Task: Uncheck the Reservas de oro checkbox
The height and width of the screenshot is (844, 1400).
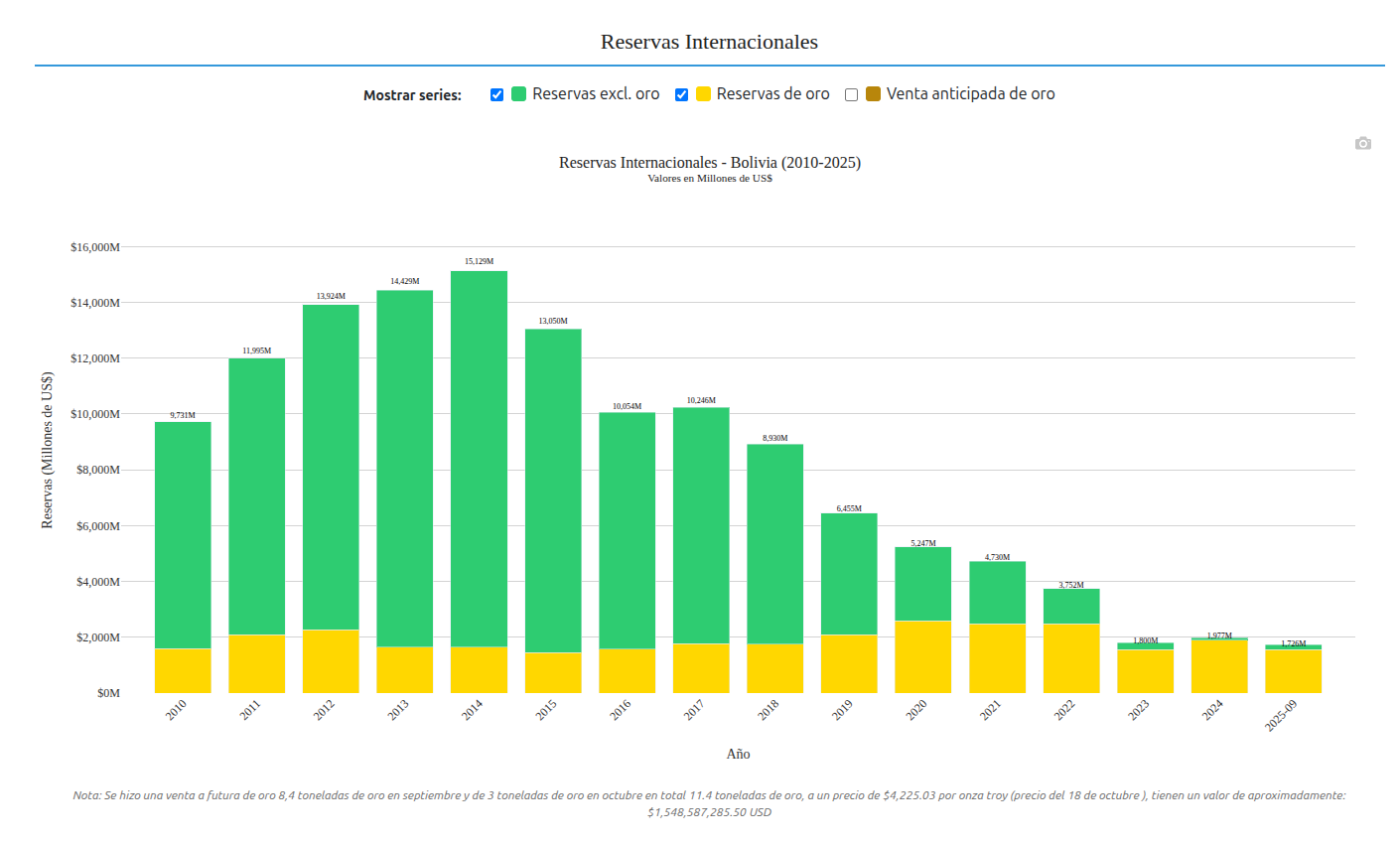Action: pyautogui.click(x=681, y=94)
